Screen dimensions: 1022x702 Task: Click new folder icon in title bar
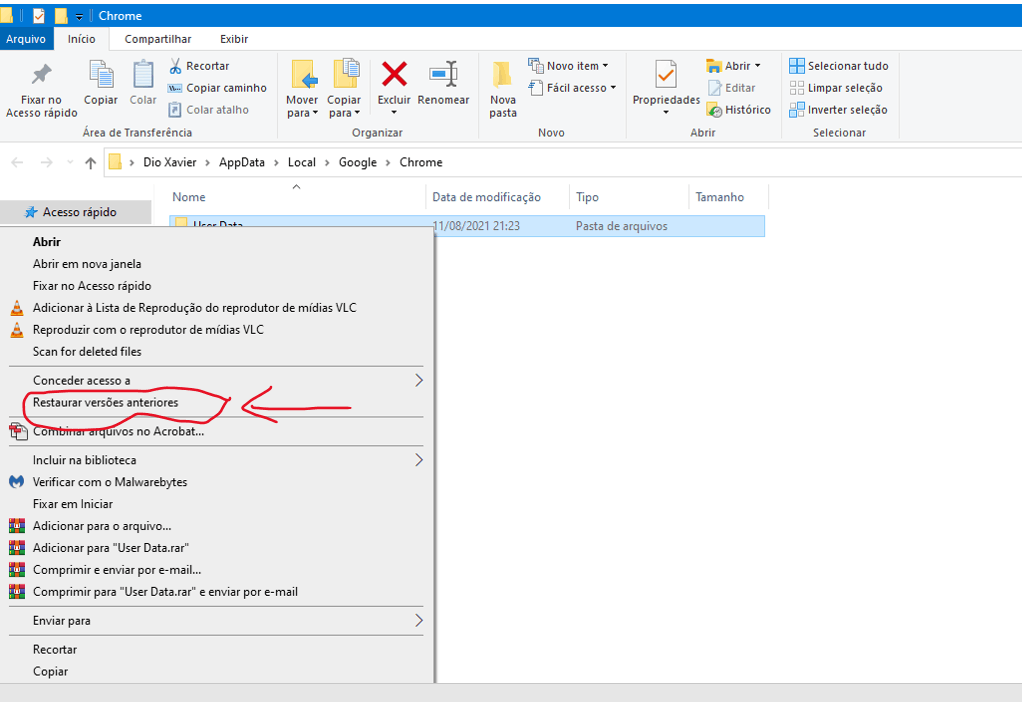coord(61,16)
